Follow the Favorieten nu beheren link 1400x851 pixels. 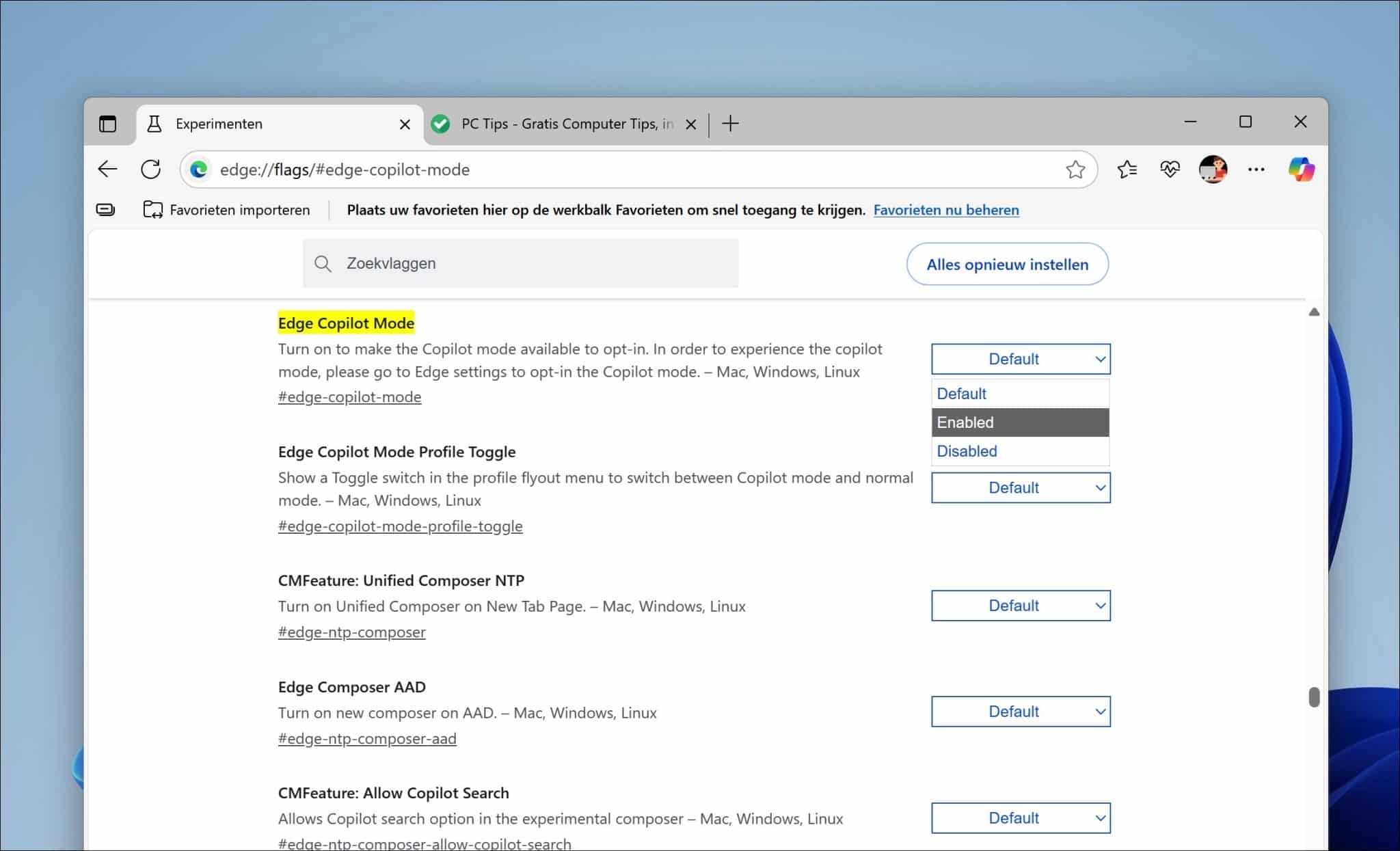tap(945, 210)
